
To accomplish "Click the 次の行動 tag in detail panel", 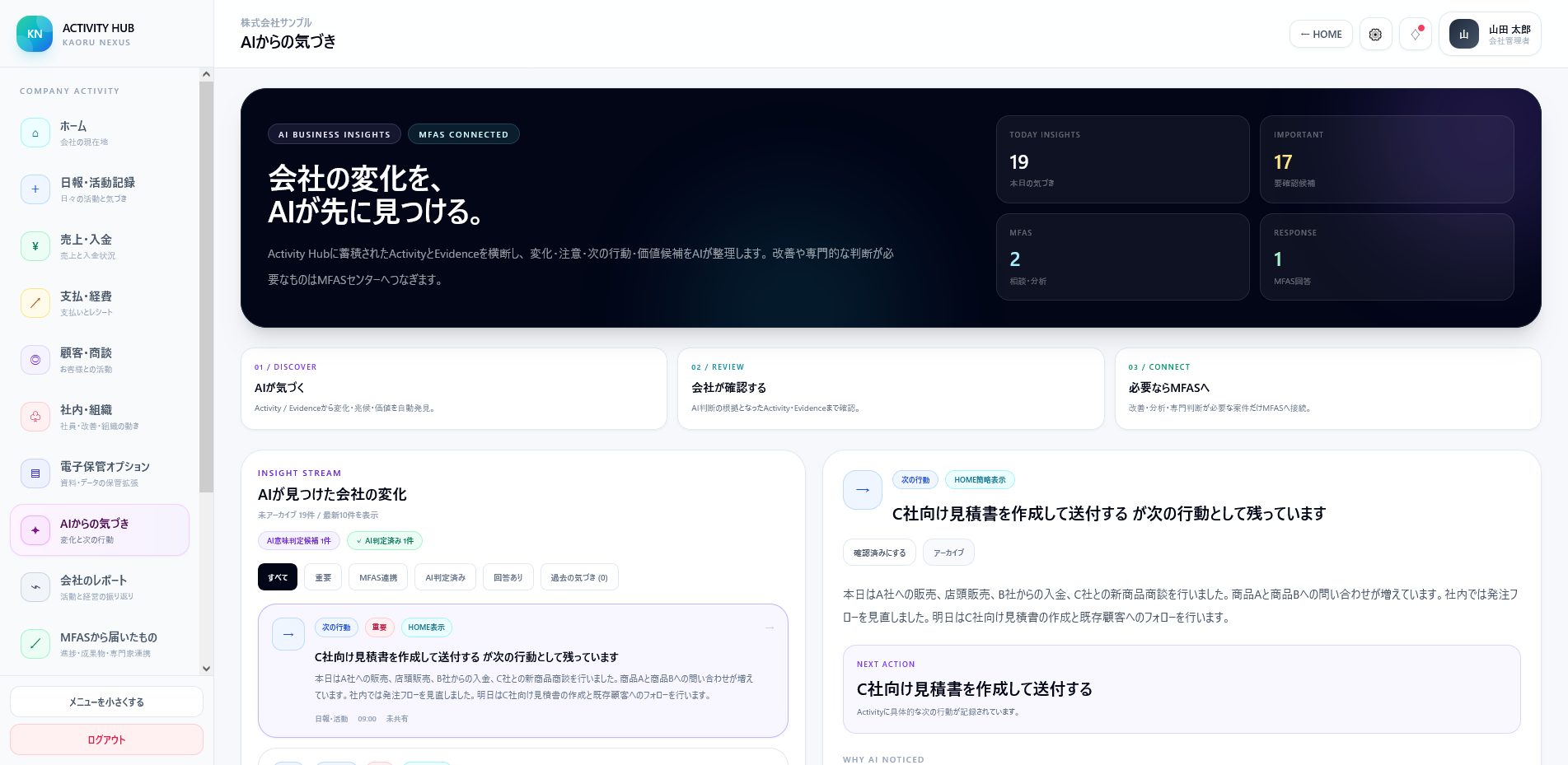I will pos(915,480).
